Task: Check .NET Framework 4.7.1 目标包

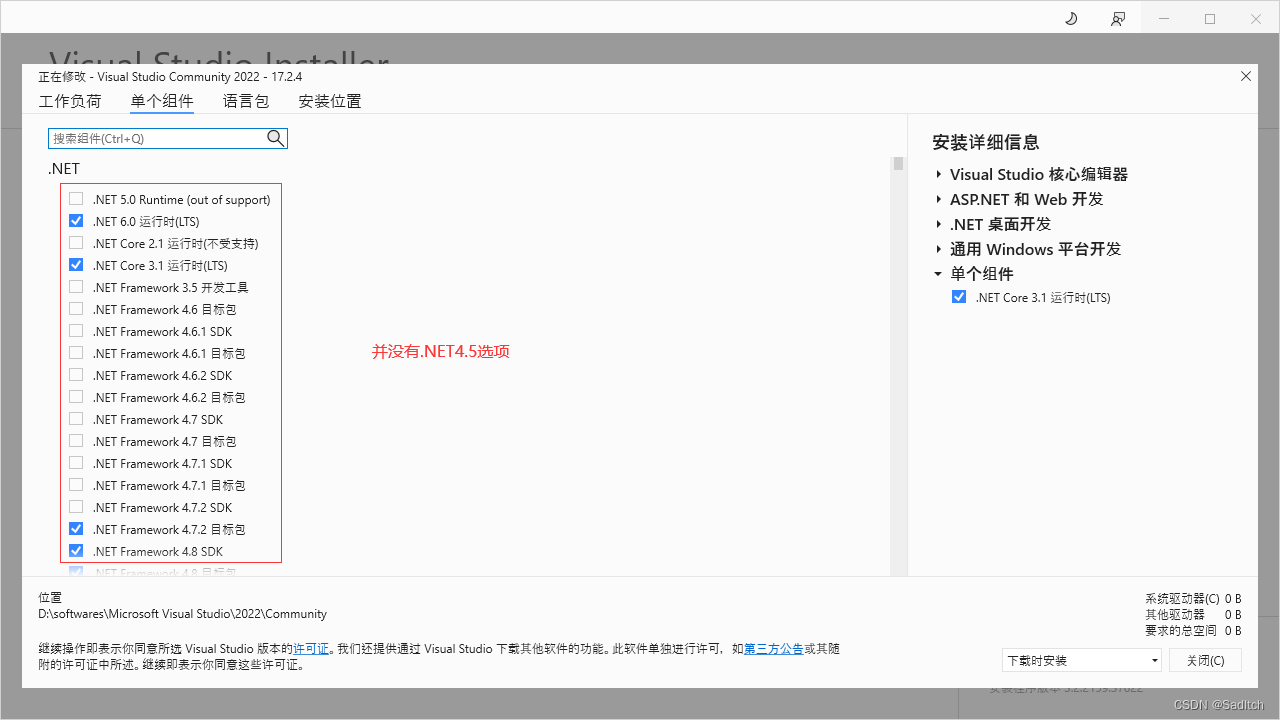Action: (x=76, y=485)
